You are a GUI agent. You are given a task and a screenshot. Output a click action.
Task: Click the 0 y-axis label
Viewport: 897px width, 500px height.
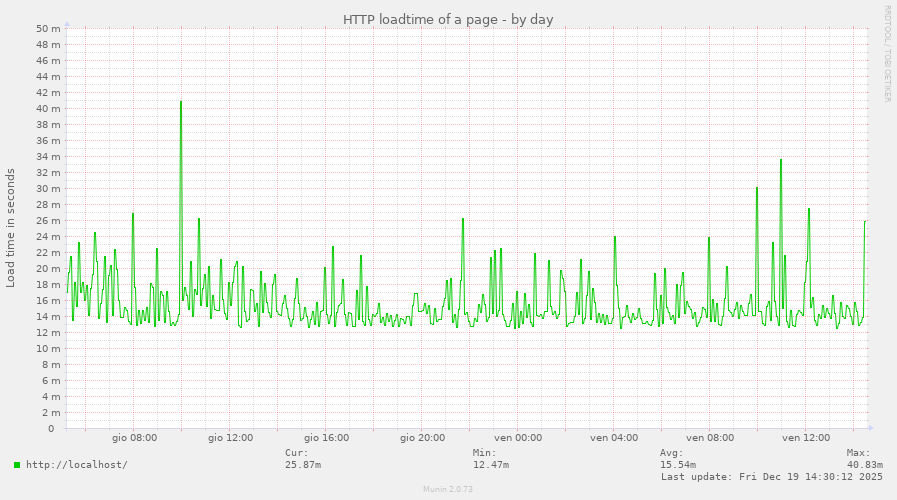[51, 428]
